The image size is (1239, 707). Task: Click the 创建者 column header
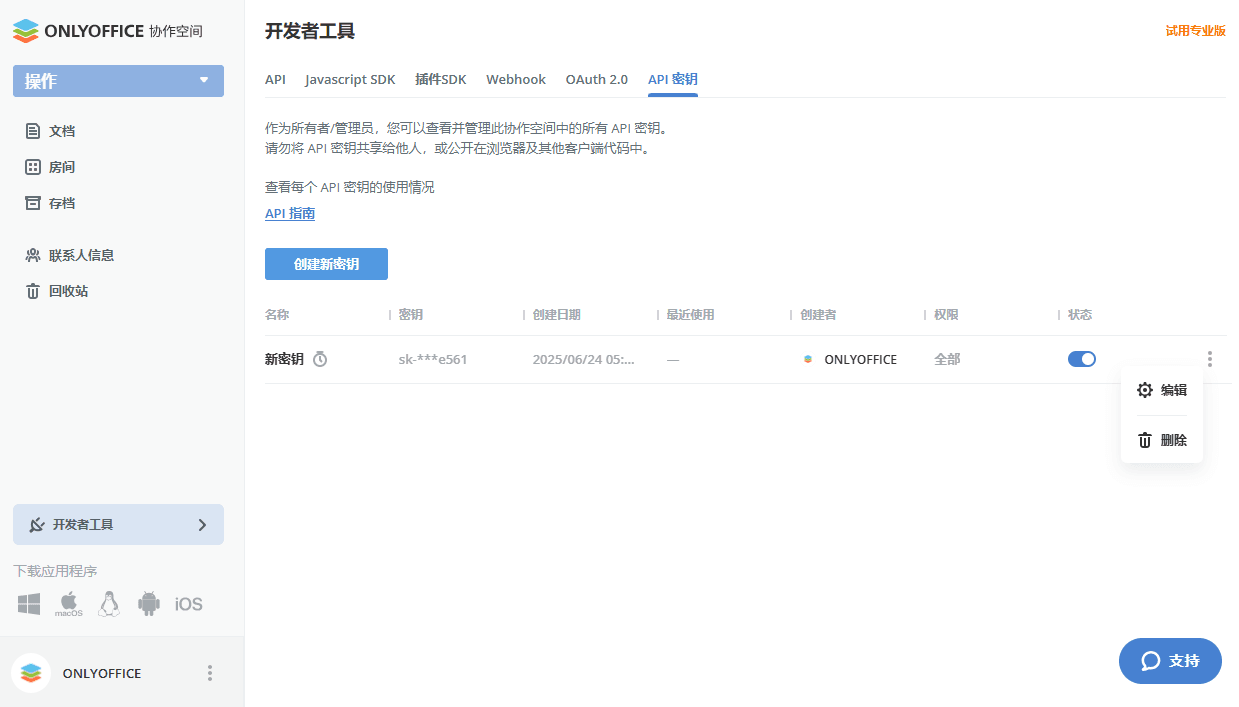point(818,315)
